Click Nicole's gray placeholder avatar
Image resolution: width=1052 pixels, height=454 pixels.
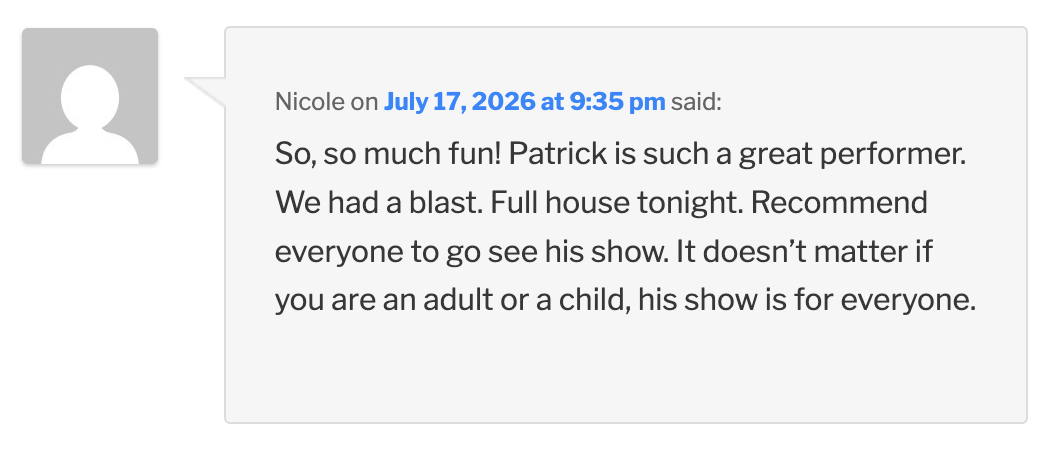pyautogui.click(x=90, y=96)
